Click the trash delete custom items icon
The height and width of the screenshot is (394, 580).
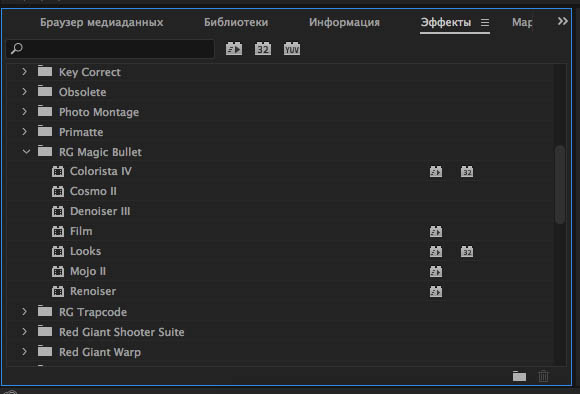pos(543,376)
